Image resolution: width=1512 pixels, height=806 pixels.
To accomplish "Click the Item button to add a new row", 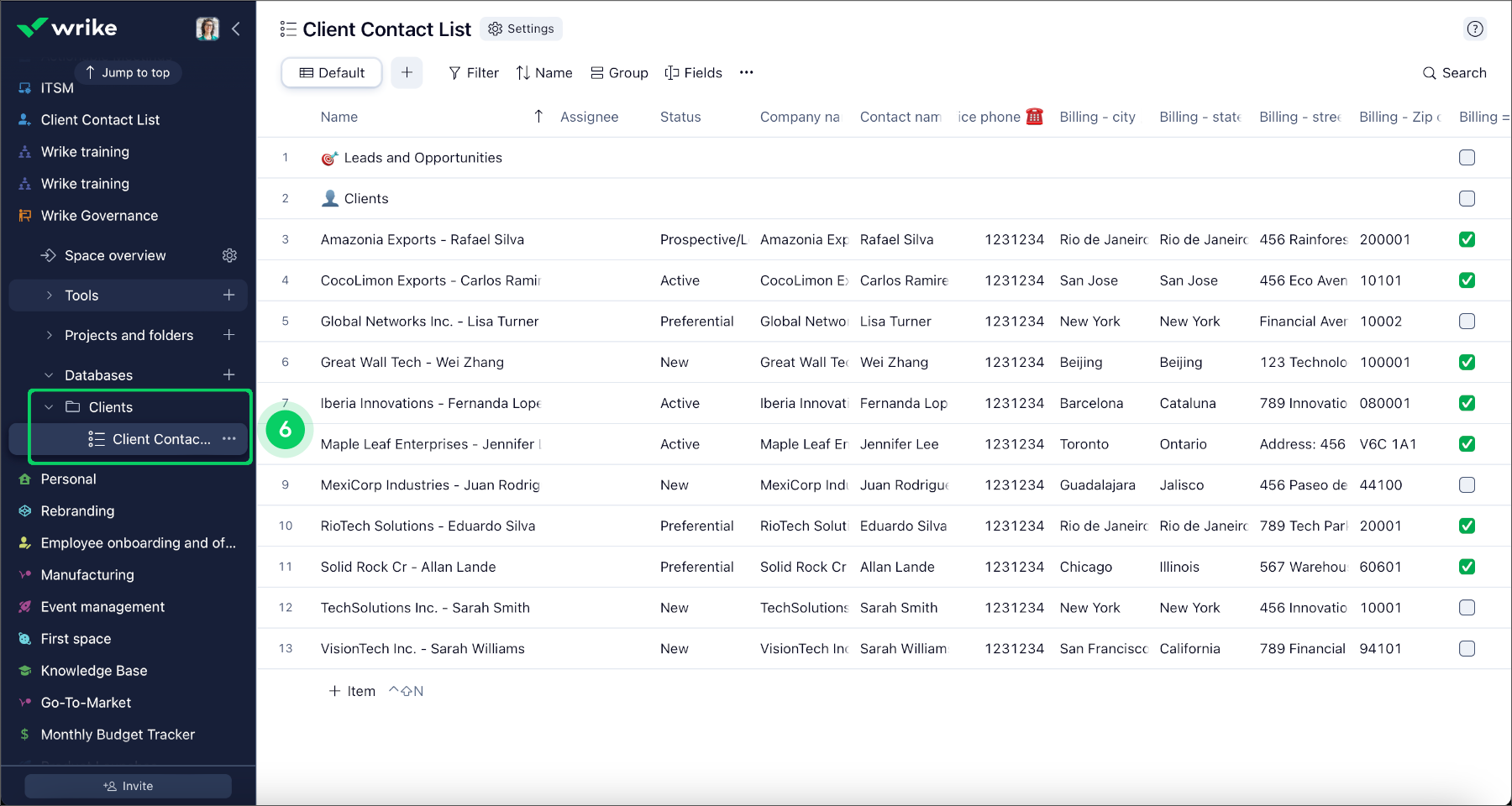I will coord(351,690).
